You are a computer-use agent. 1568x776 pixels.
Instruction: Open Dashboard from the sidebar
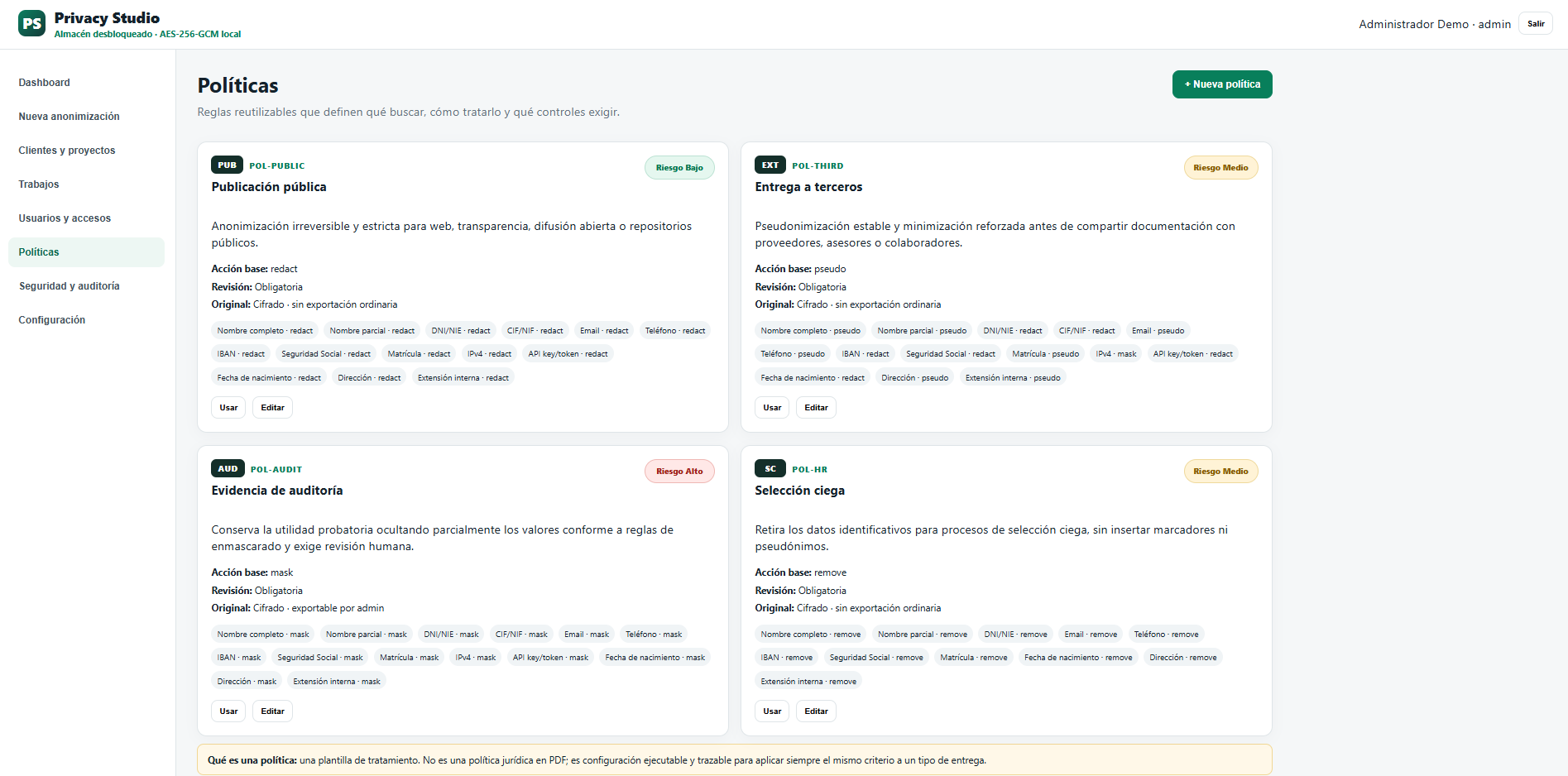pyautogui.click(x=86, y=83)
